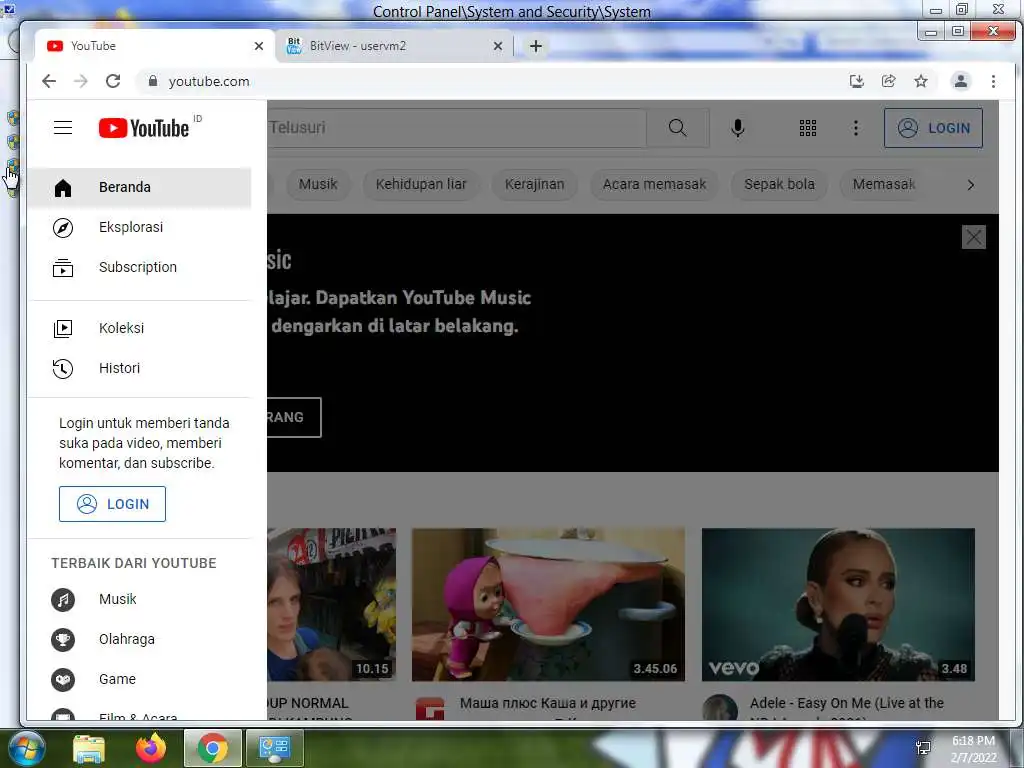
Task: Open Koleksi in the sidebar
Action: tap(139, 328)
